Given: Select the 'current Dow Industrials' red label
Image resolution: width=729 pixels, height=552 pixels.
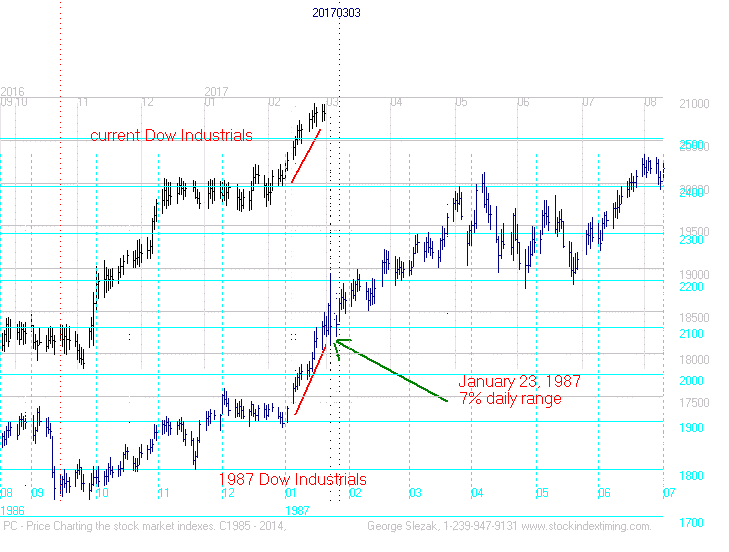Looking at the screenshot, I should click(x=171, y=135).
